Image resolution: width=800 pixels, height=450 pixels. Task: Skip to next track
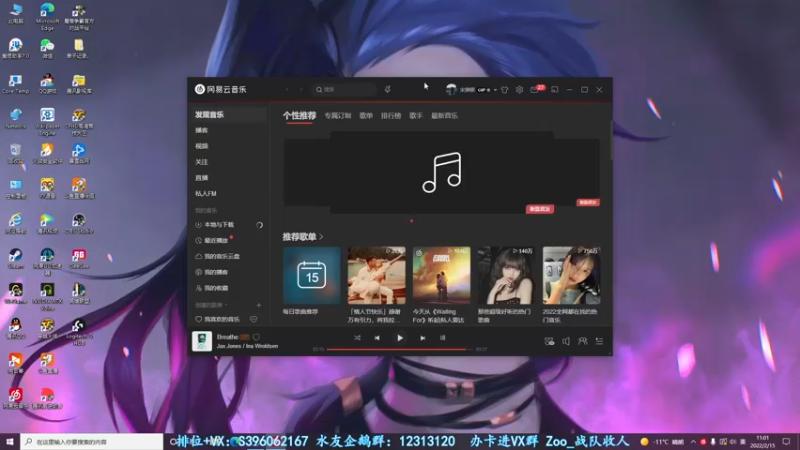[422, 338]
